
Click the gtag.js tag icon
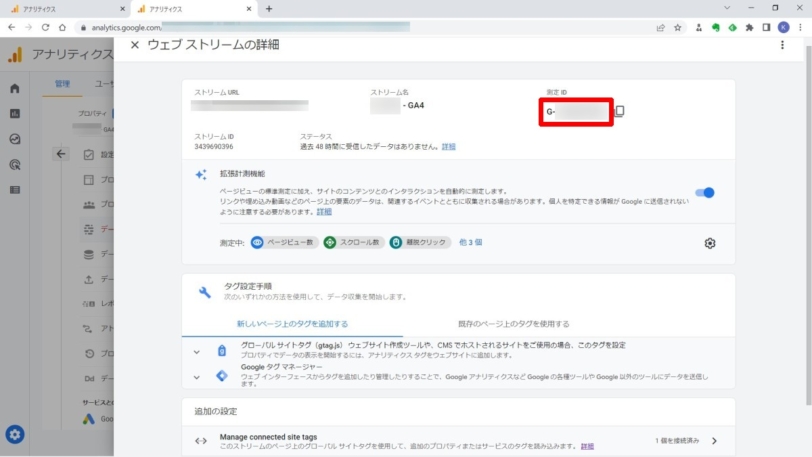222,351
